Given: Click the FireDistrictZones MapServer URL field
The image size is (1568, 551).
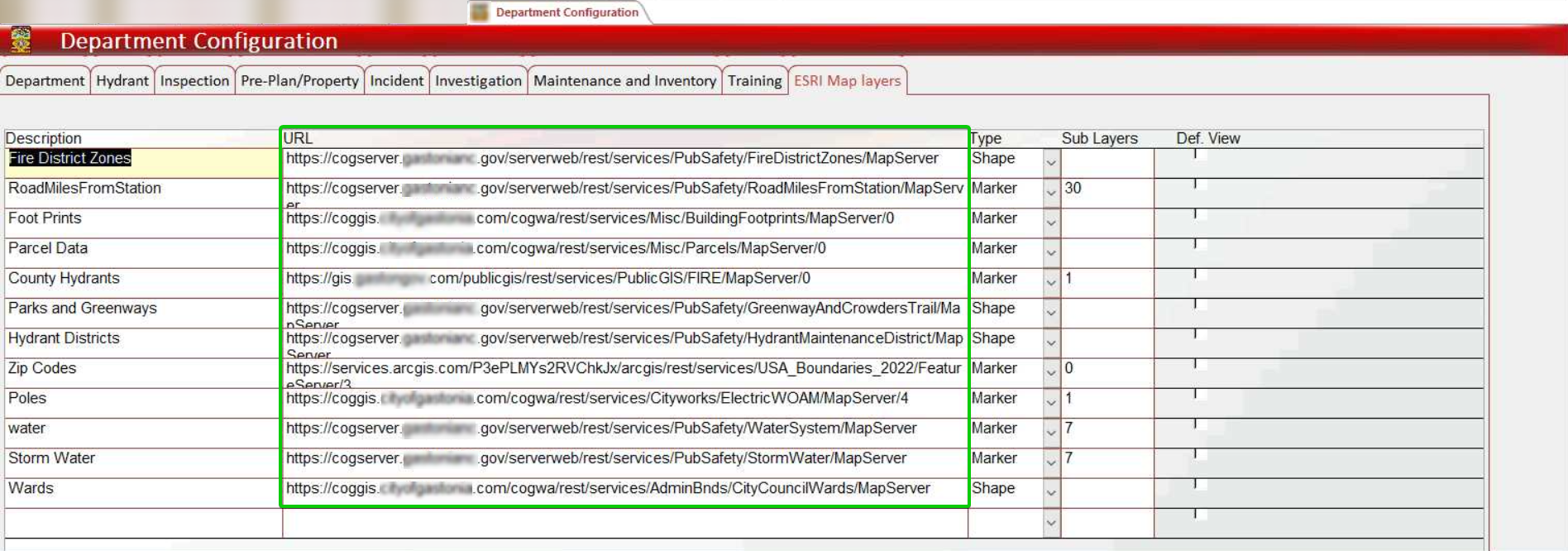Looking at the screenshot, I should point(625,162).
